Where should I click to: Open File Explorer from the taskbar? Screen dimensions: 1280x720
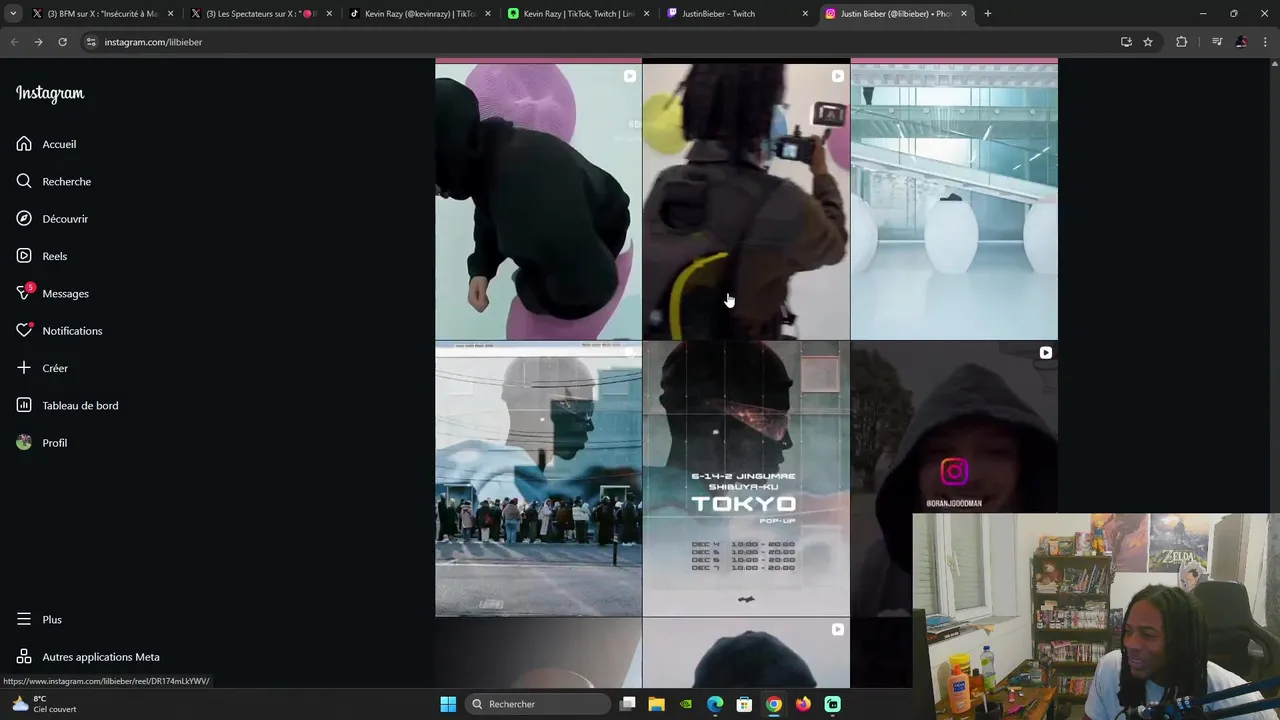pyautogui.click(x=656, y=704)
